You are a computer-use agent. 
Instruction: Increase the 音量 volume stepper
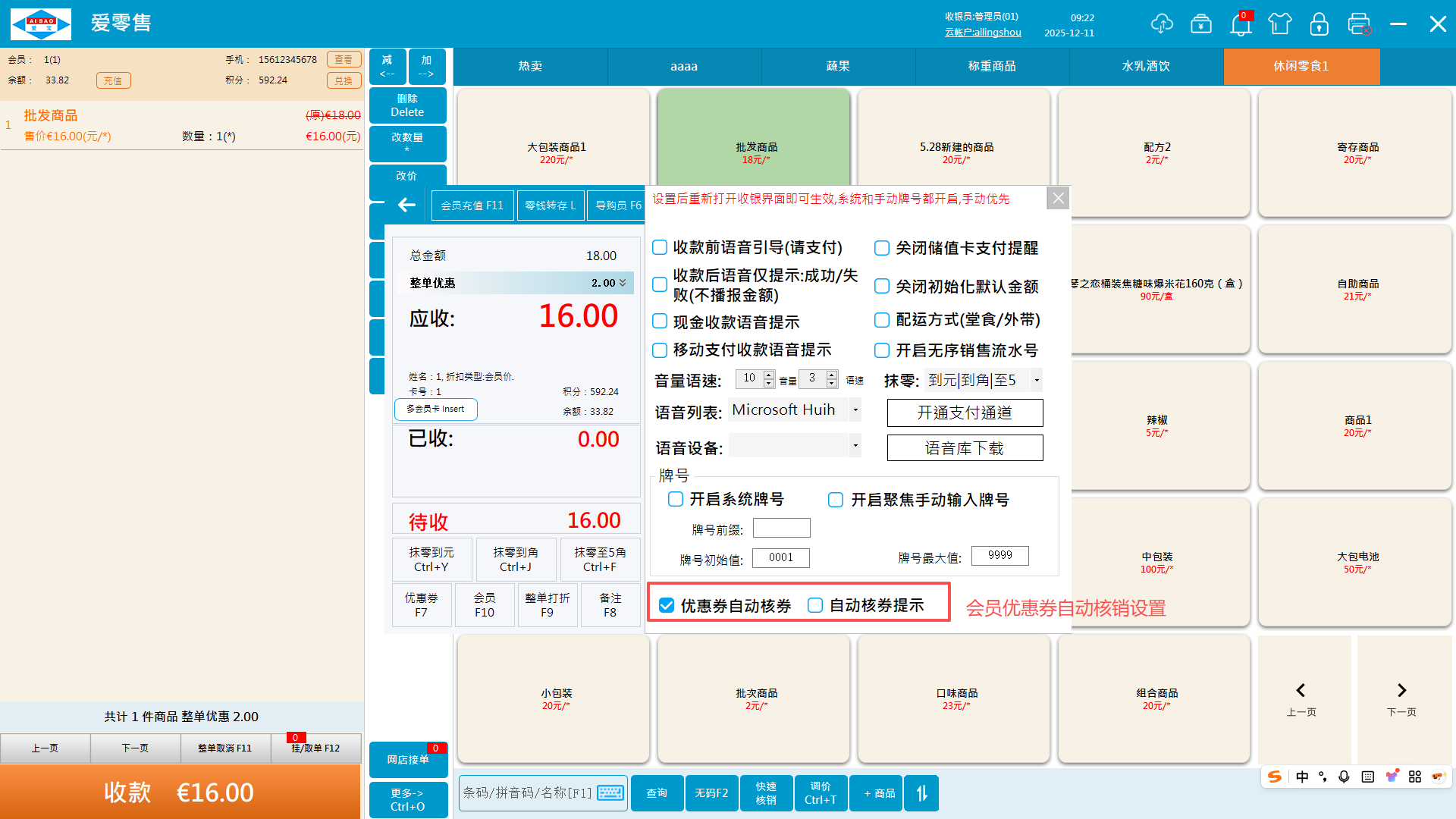tap(769, 375)
